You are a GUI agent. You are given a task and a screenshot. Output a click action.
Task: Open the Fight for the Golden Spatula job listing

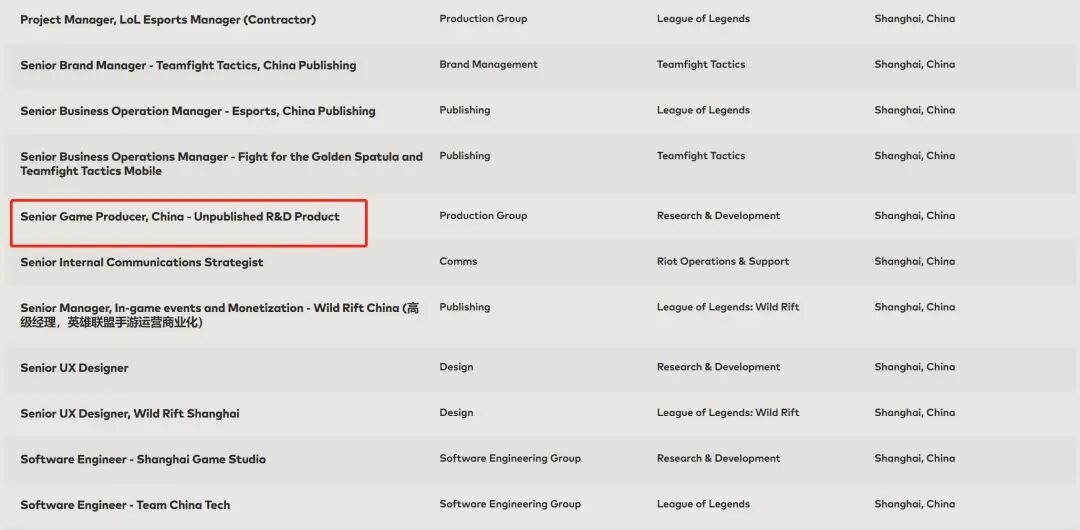click(221, 164)
